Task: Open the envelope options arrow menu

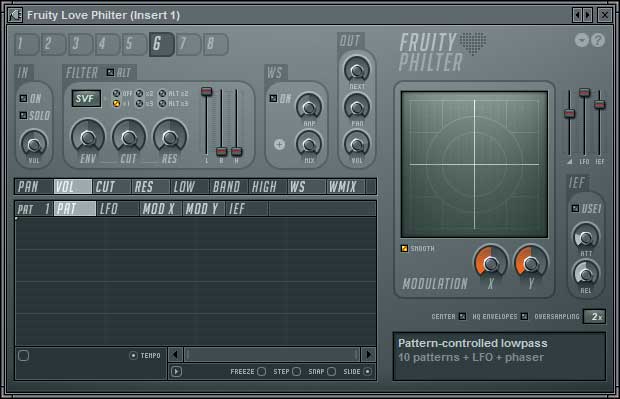Action: click(176, 371)
